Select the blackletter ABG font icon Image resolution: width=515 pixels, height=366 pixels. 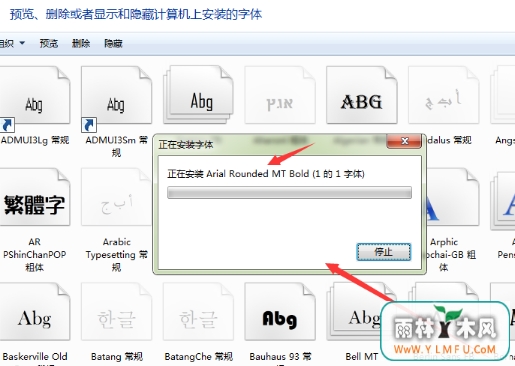[362, 95]
